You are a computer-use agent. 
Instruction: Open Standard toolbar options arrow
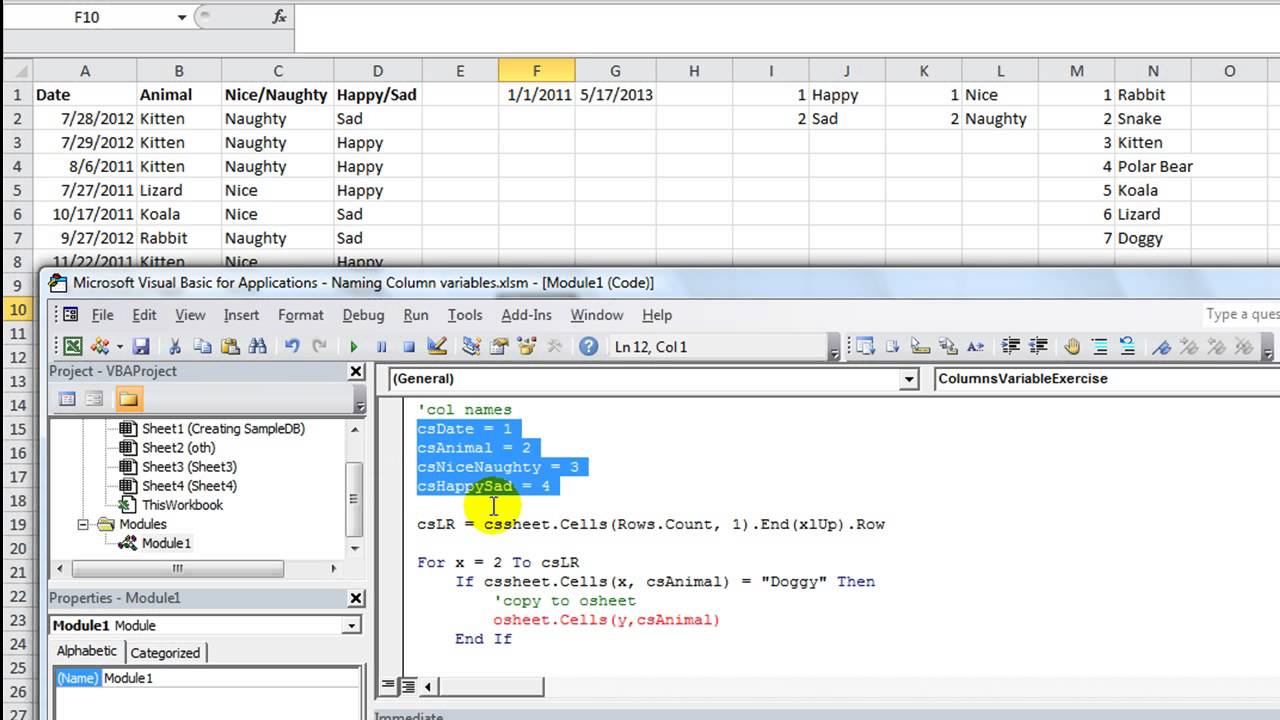click(x=834, y=349)
